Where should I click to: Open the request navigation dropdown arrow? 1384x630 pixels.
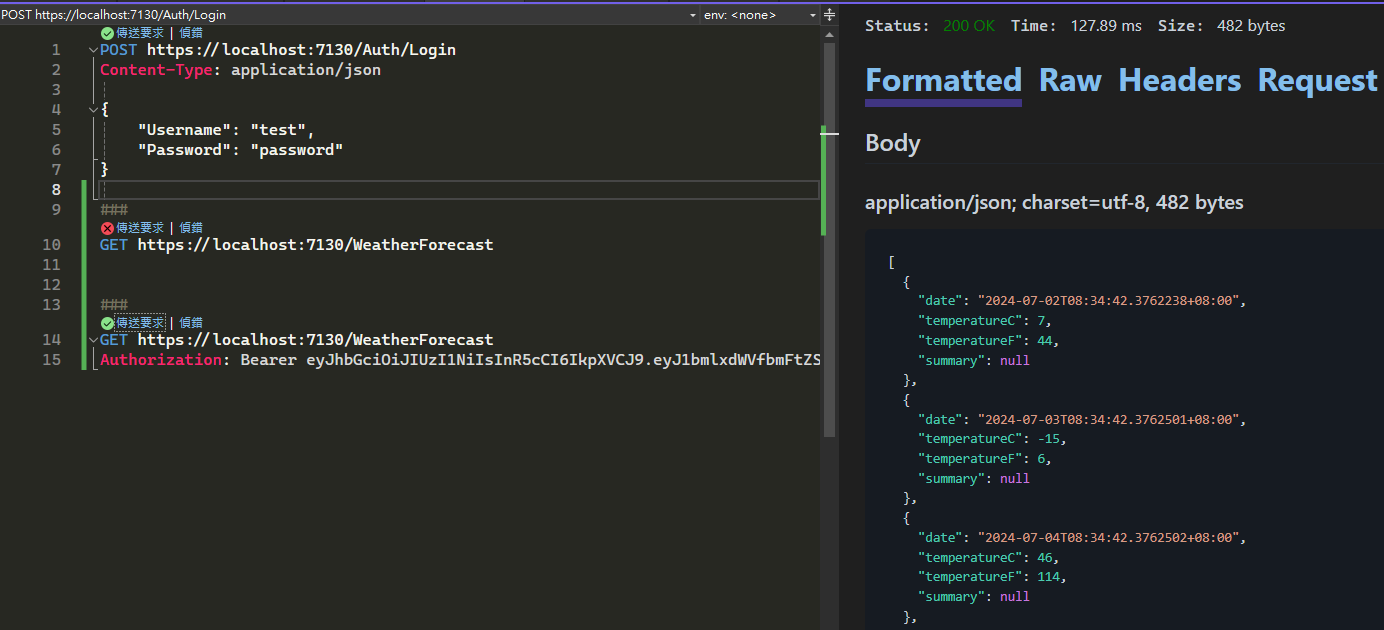[694, 15]
